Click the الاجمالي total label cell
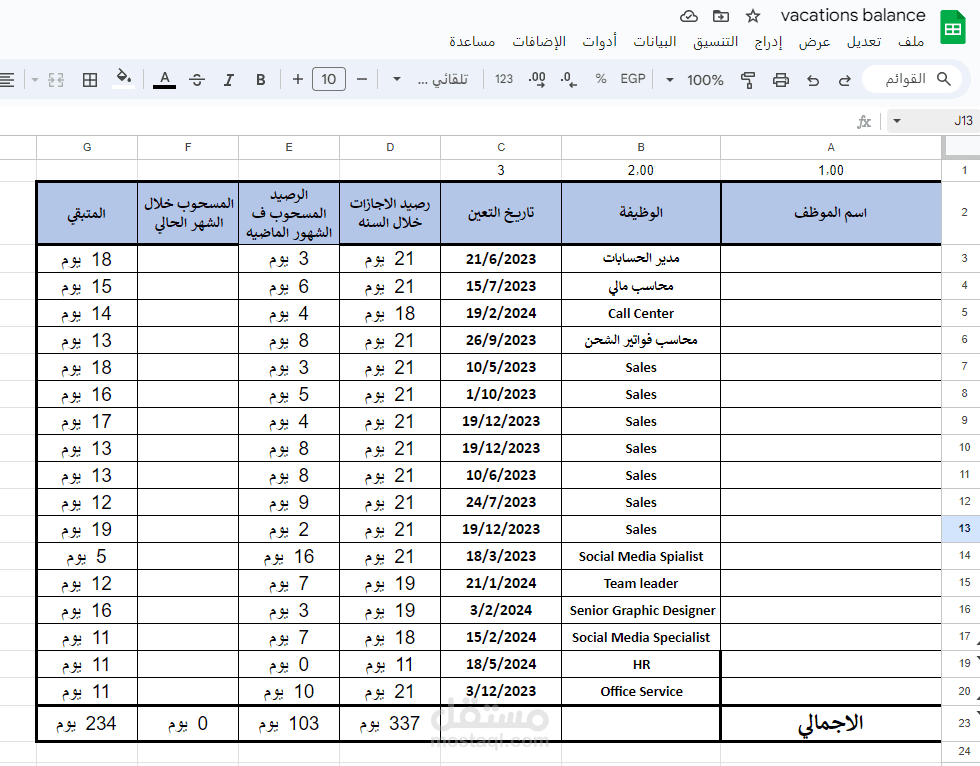980x766 pixels. (x=831, y=724)
